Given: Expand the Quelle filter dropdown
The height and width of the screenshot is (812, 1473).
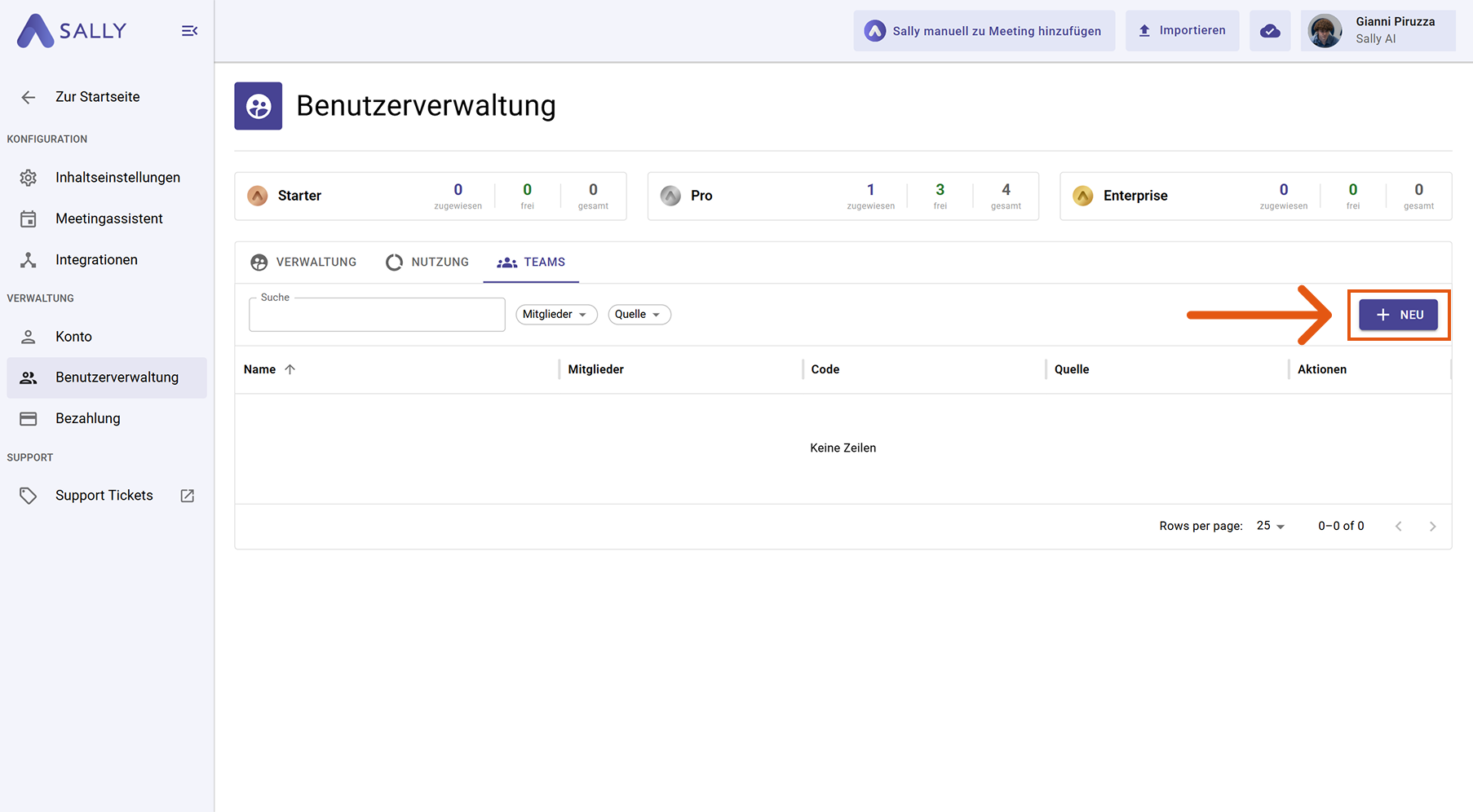Looking at the screenshot, I should pos(639,315).
